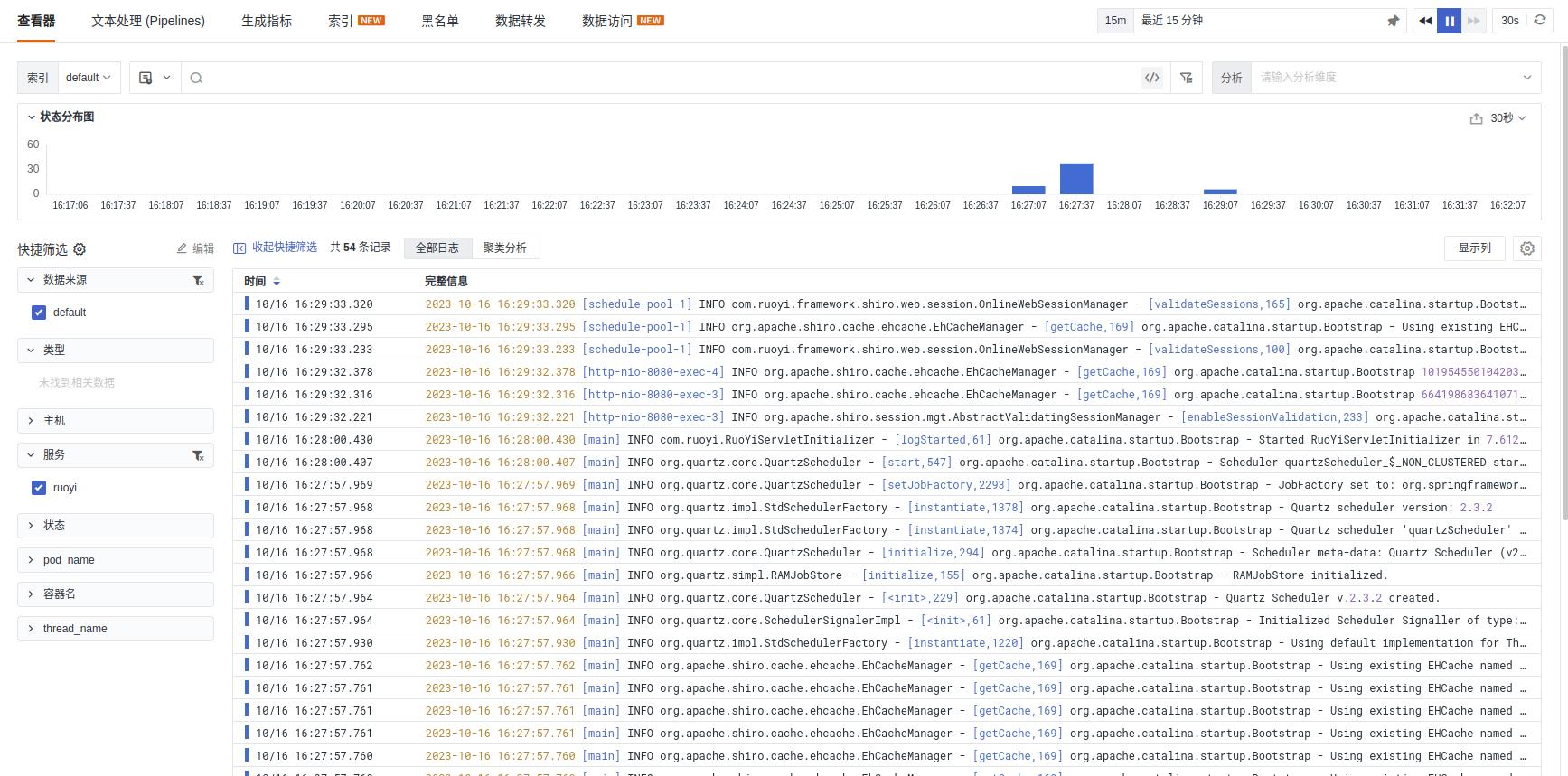Switch to 聚类分析 view toggle

pos(504,248)
